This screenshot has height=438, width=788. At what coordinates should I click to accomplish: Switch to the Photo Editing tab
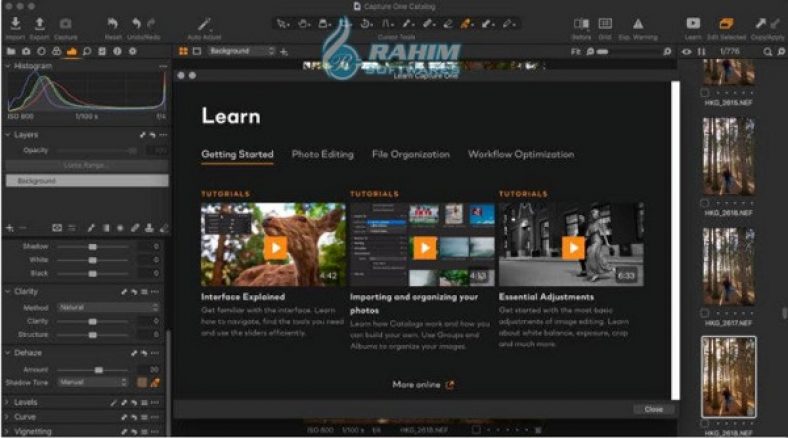coord(323,154)
